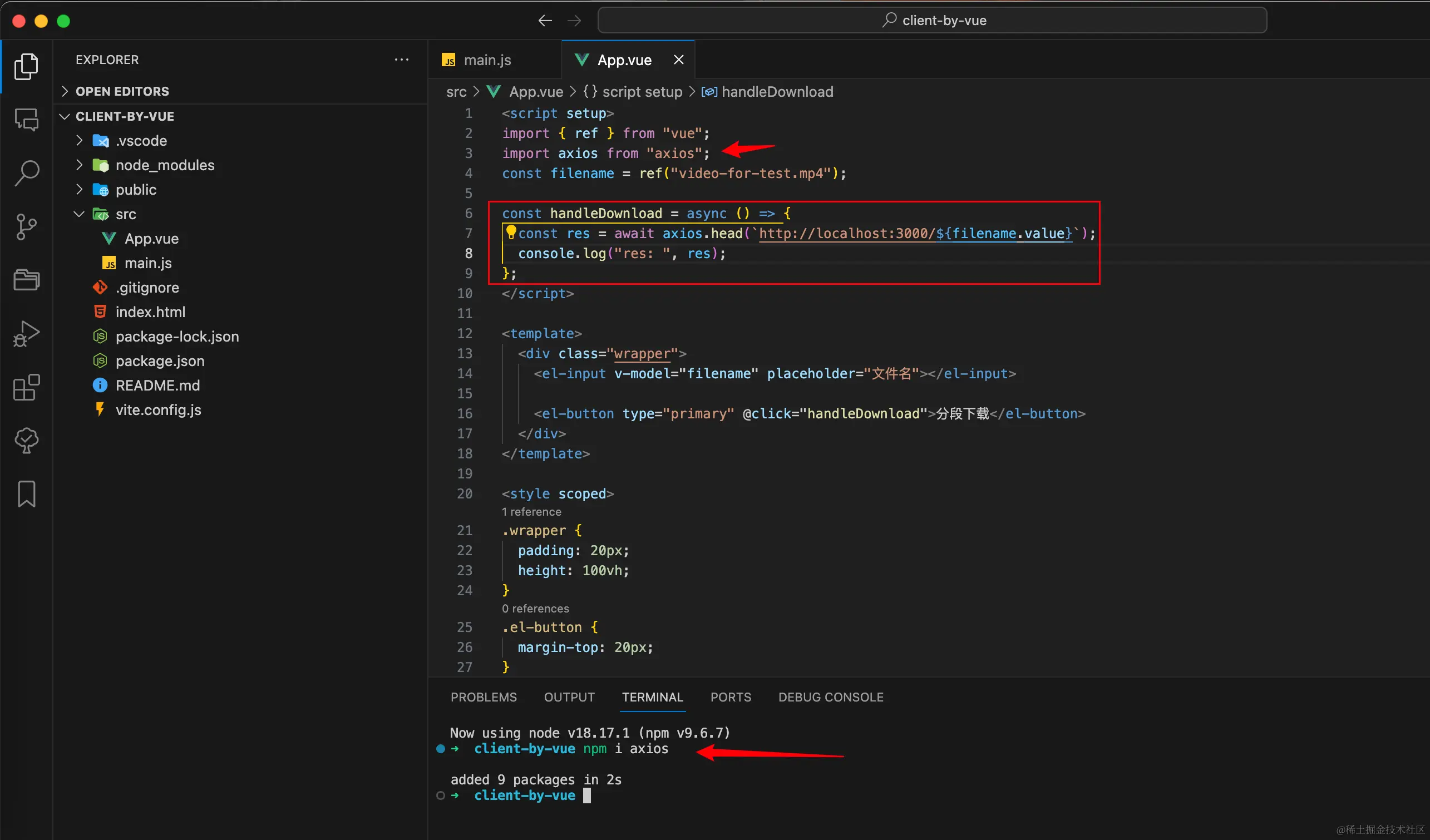Collapse the CLIENT-BY-VUE root folder
The width and height of the screenshot is (1430, 840).
[x=65, y=116]
